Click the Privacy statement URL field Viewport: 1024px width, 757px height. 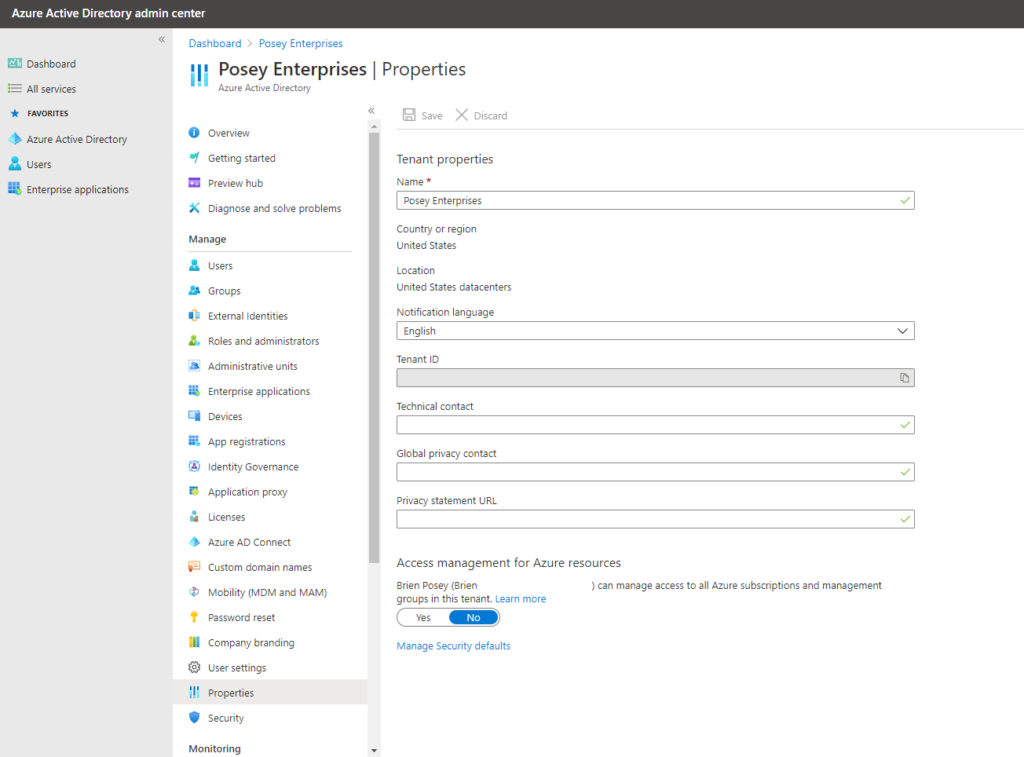coord(655,519)
